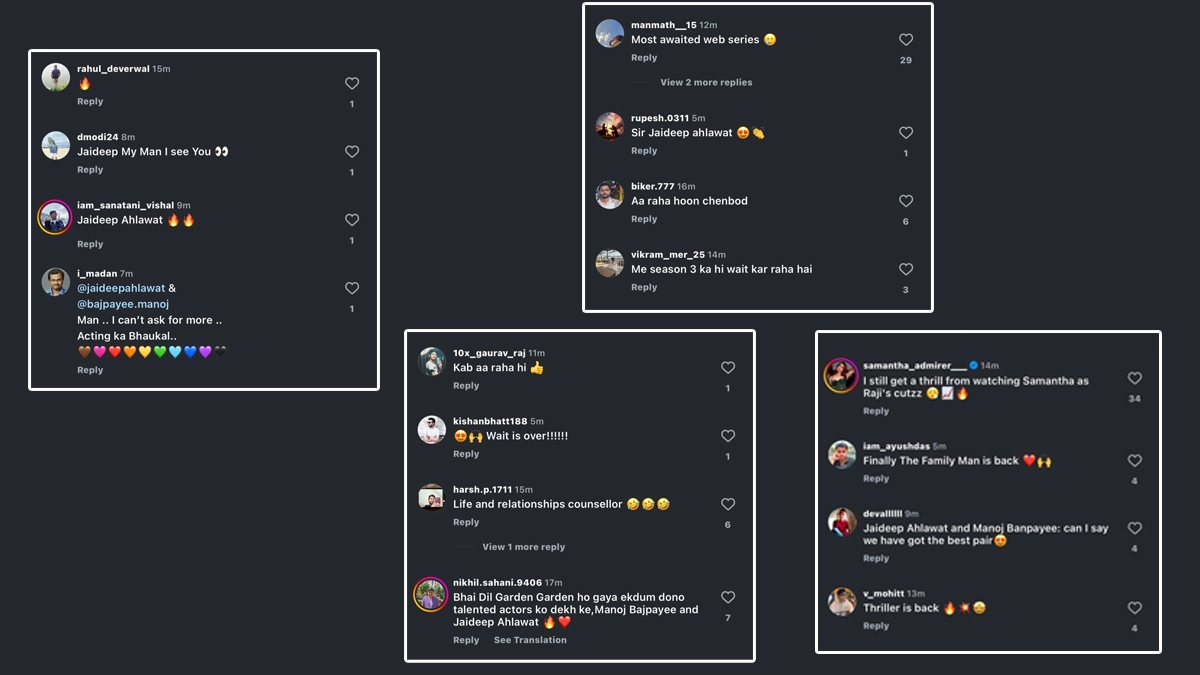Reply to rupesh.0311's comment
The image size is (1200, 675).
pyautogui.click(x=644, y=151)
